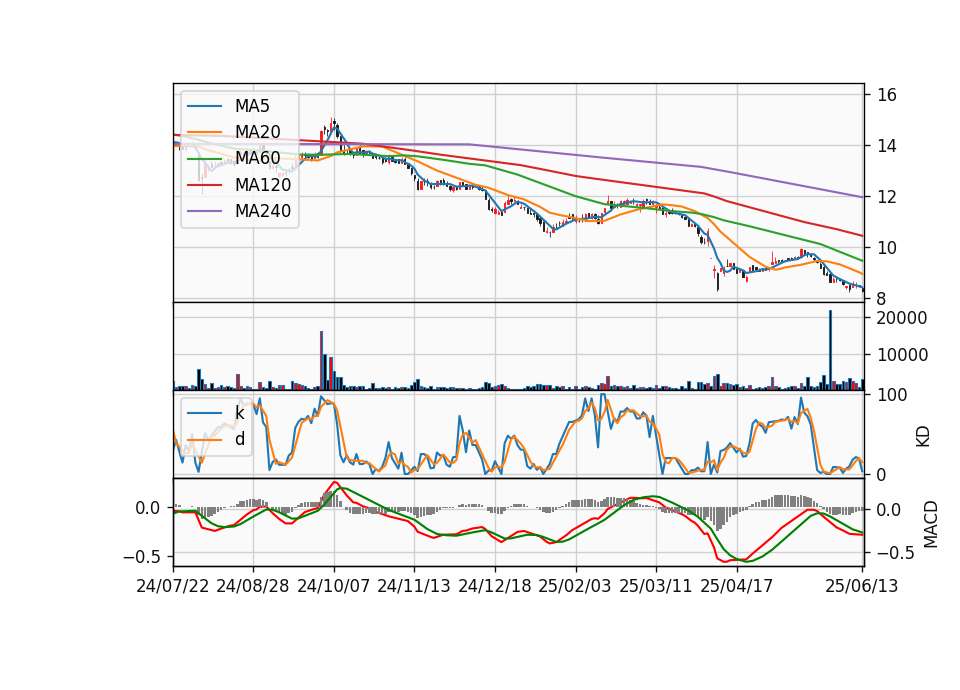The width and height of the screenshot is (960, 690).
Task: Click the MA240 legend label
Action: coord(263,211)
